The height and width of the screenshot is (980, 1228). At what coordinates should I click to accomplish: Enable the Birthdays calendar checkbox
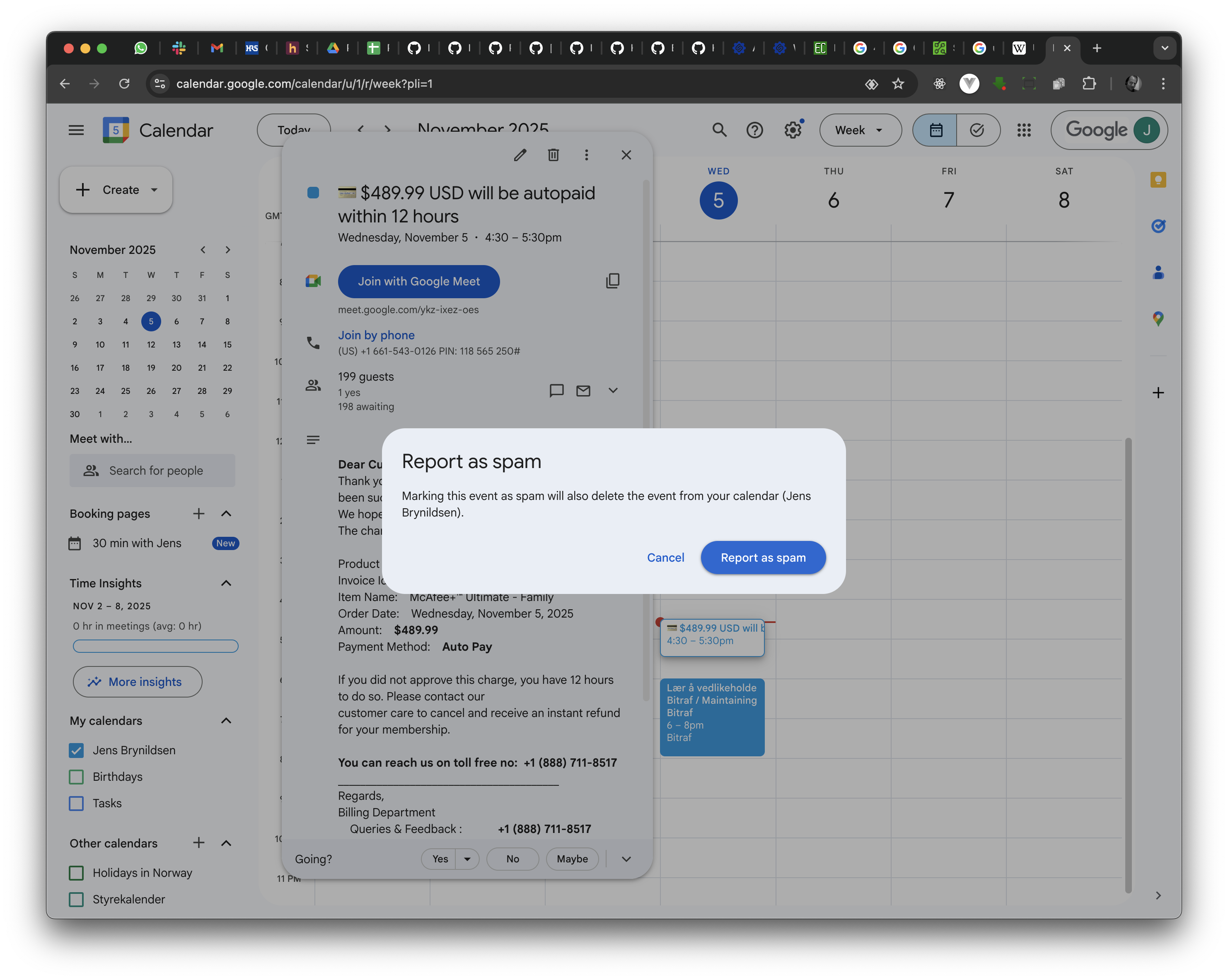(76, 777)
